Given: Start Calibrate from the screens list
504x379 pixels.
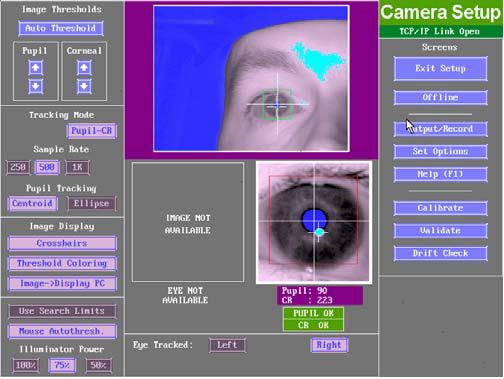Looking at the screenshot, I should (440, 208).
